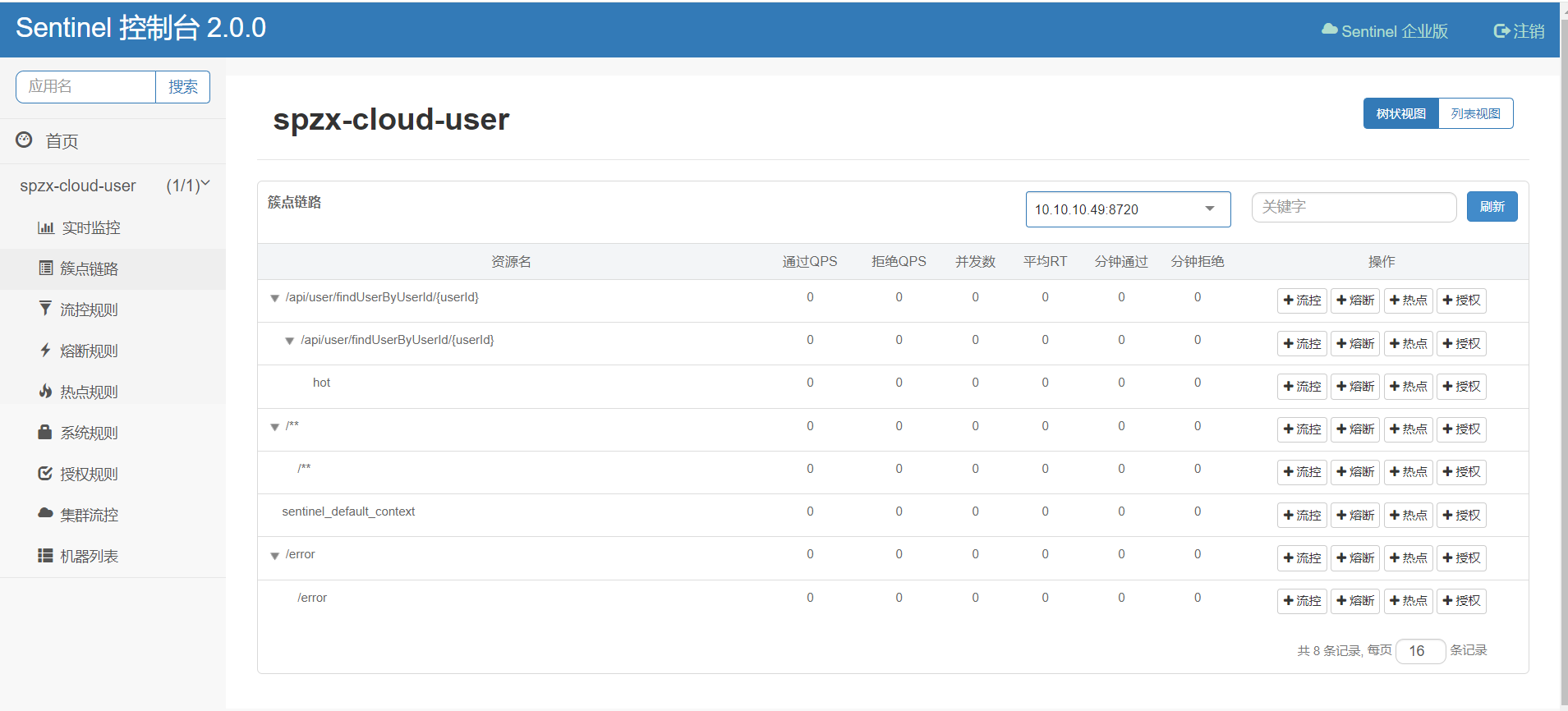Collapse the top-level /** resource row
The height and width of the screenshot is (711, 1568).
tap(275, 427)
